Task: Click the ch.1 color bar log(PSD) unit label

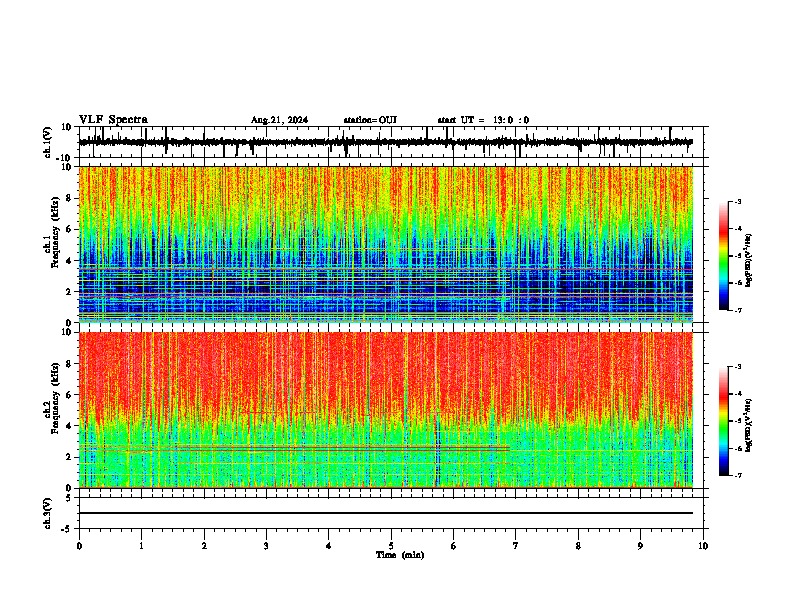Action: pyautogui.click(x=749, y=261)
